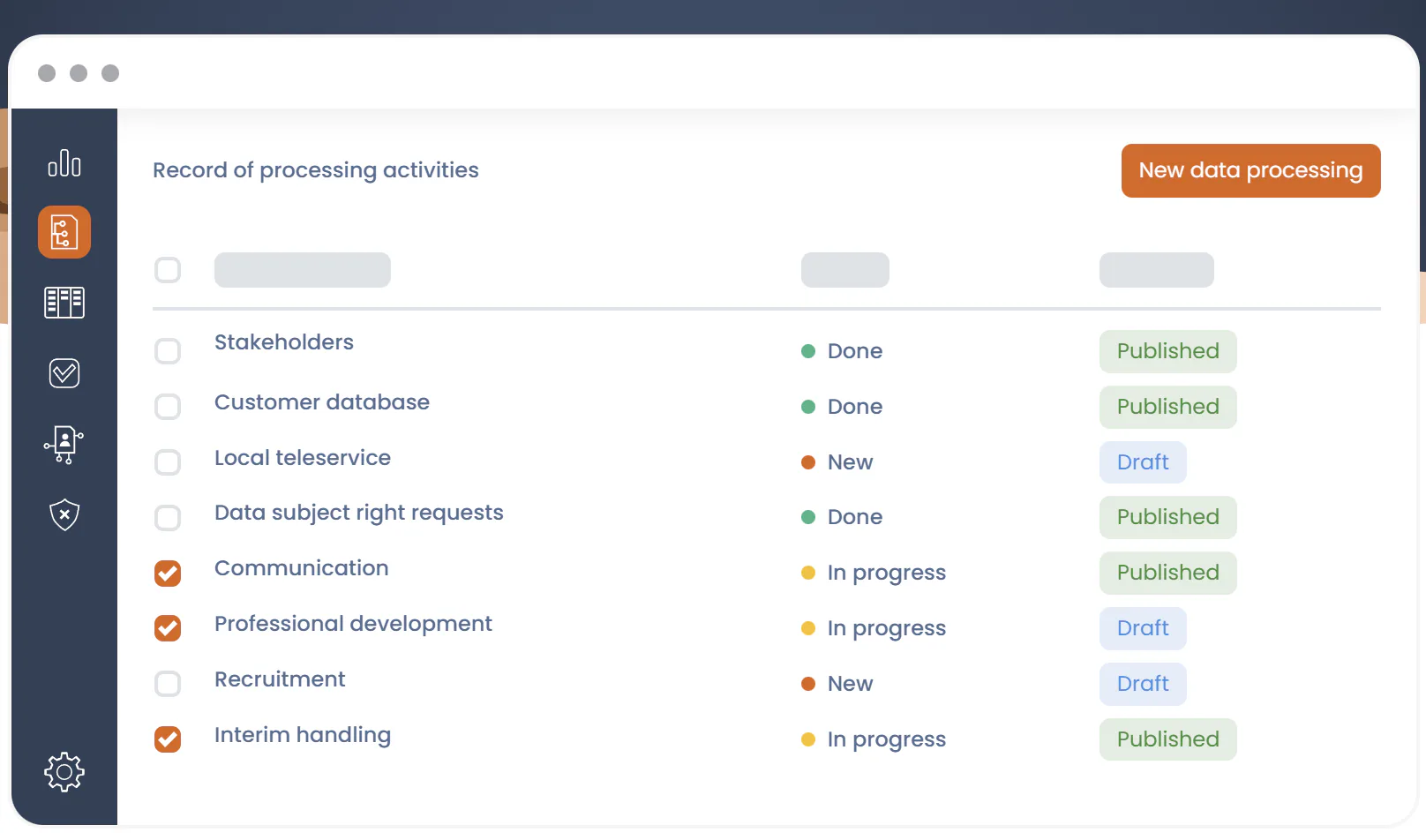The width and height of the screenshot is (1426, 840).
Task: Open the bar chart dashboard icon
Action: (x=64, y=163)
